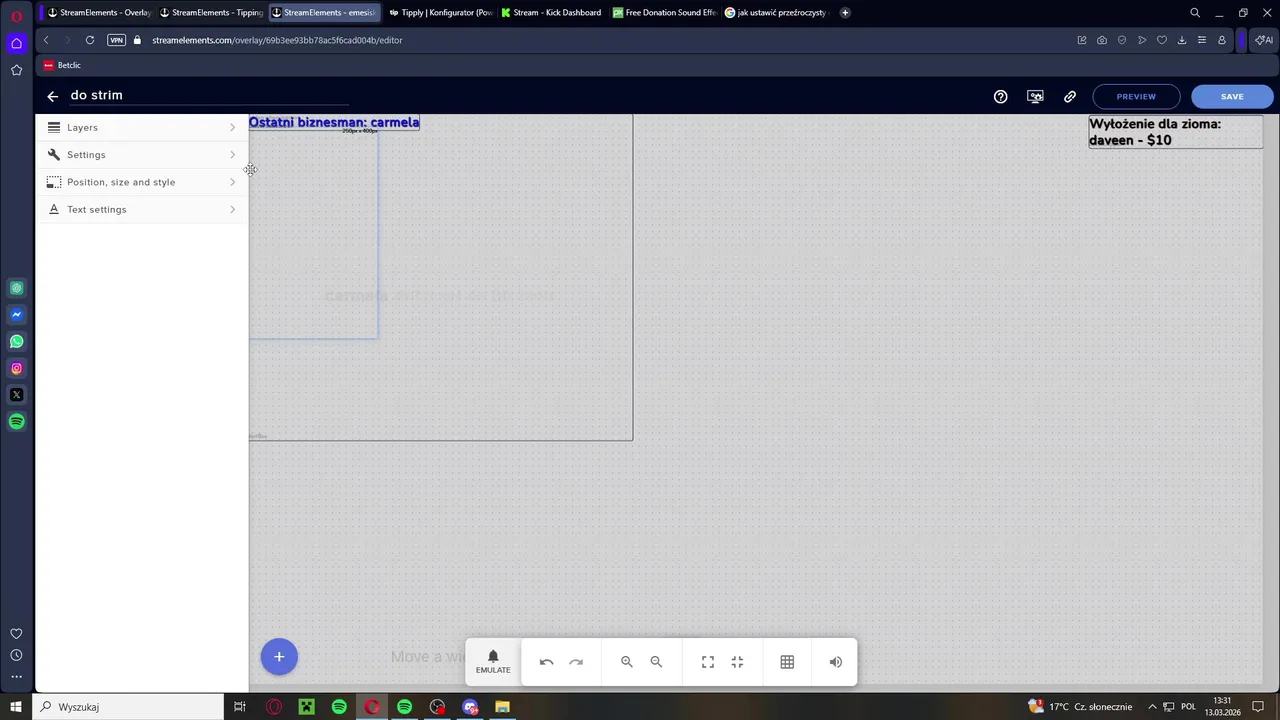The image size is (1280, 720).
Task: Click the Wyszukaj taskbar search box
Action: (x=130, y=707)
